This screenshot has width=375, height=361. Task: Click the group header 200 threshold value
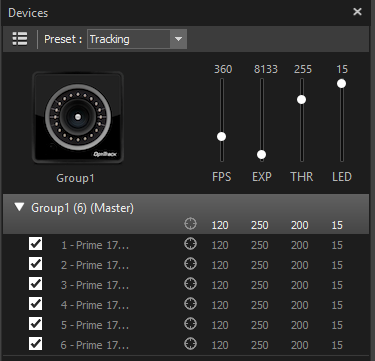[x=300, y=225]
